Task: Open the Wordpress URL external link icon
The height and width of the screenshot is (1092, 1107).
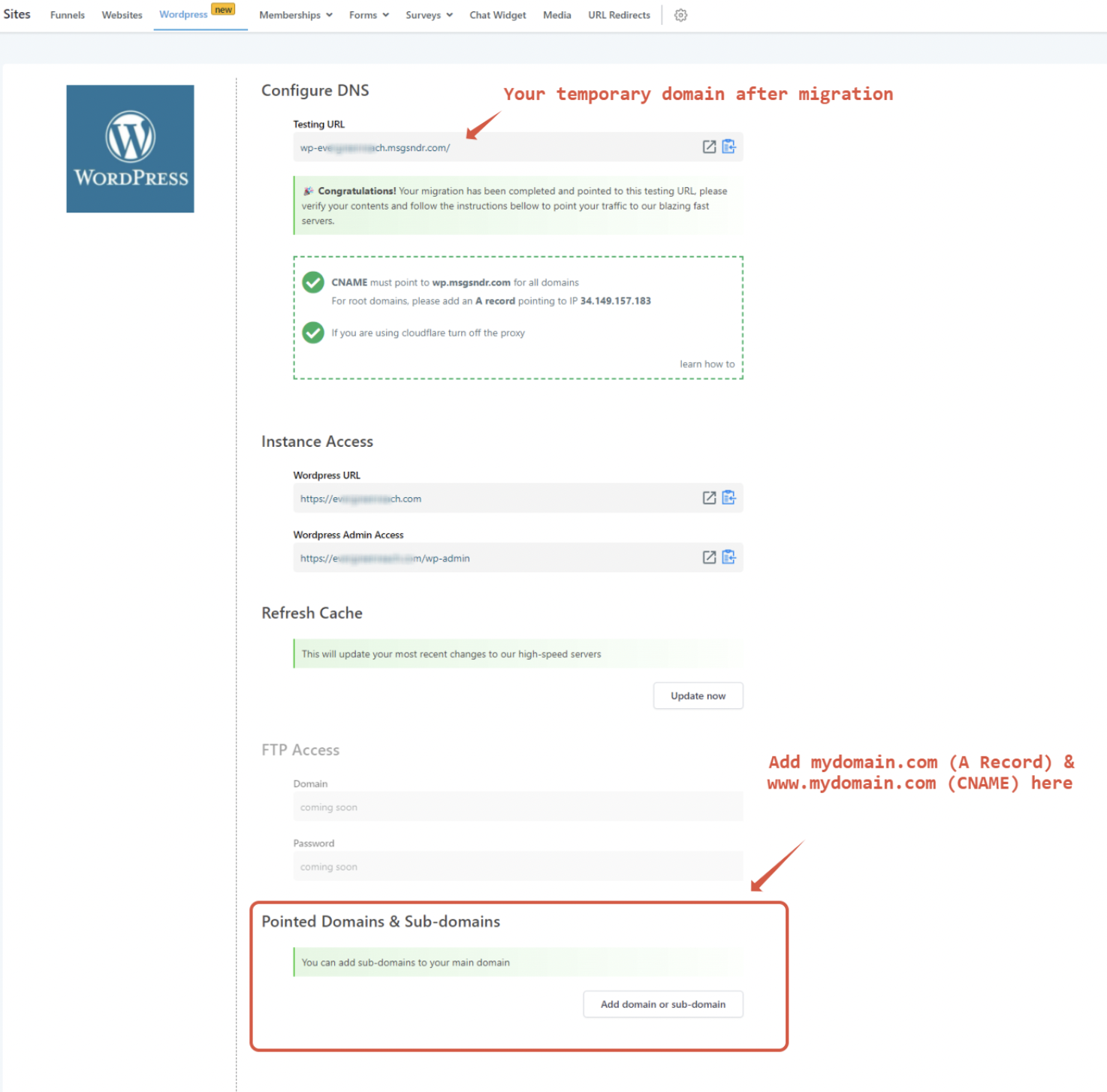Action: pos(709,498)
